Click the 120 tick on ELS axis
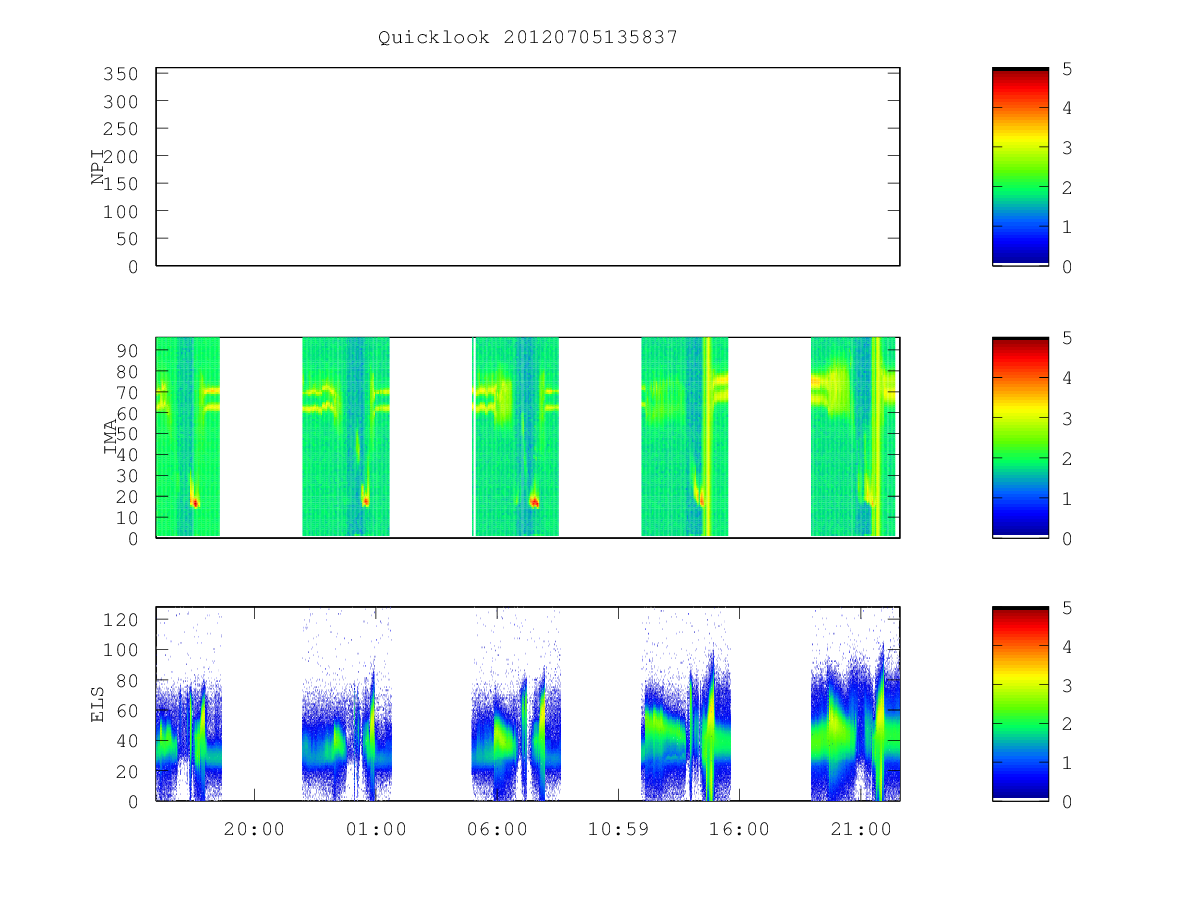Screen dimensions: 1200x900 121,620
